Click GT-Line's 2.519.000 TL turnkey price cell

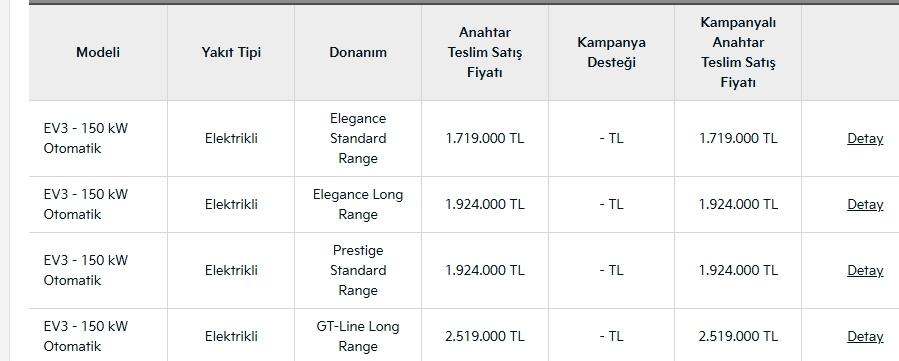(484, 336)
